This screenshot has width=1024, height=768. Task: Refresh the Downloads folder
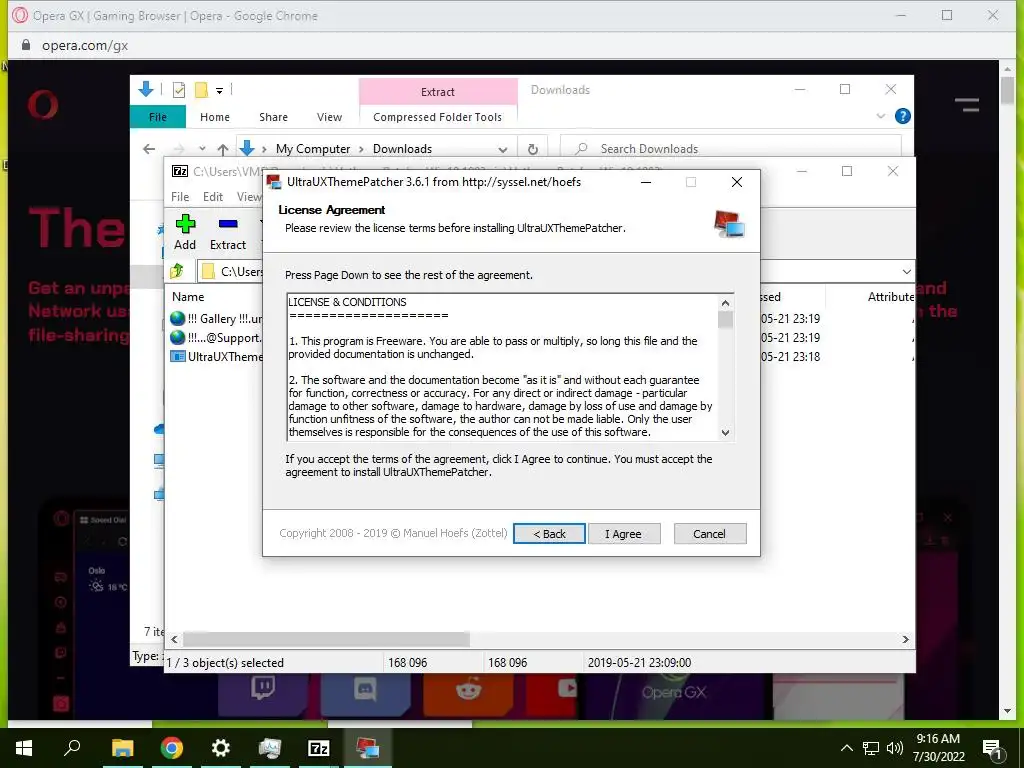(533, 149)
